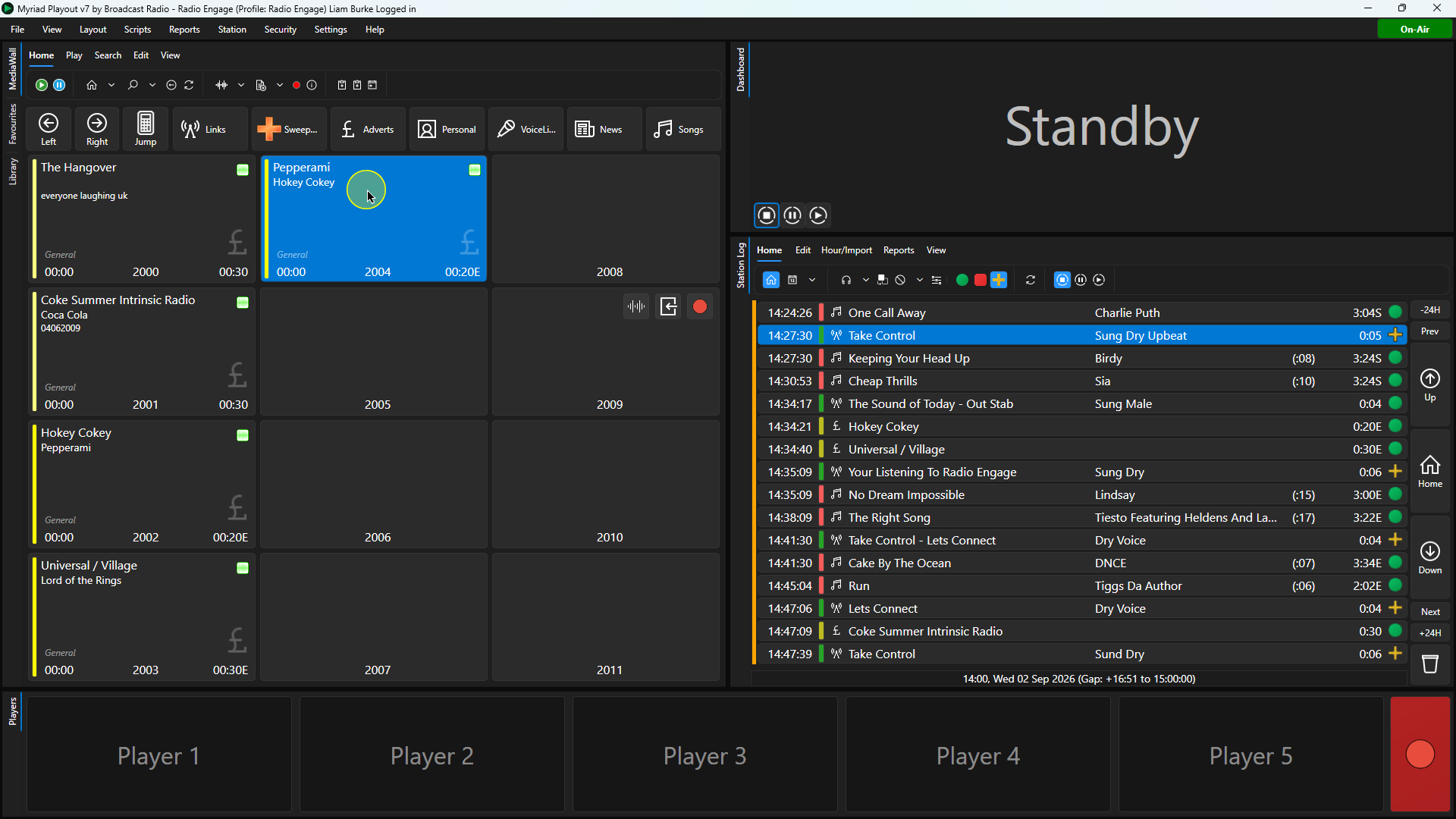Open the Songs category on MediaWall
This screenshot has height=819, width=1456.
682,129
